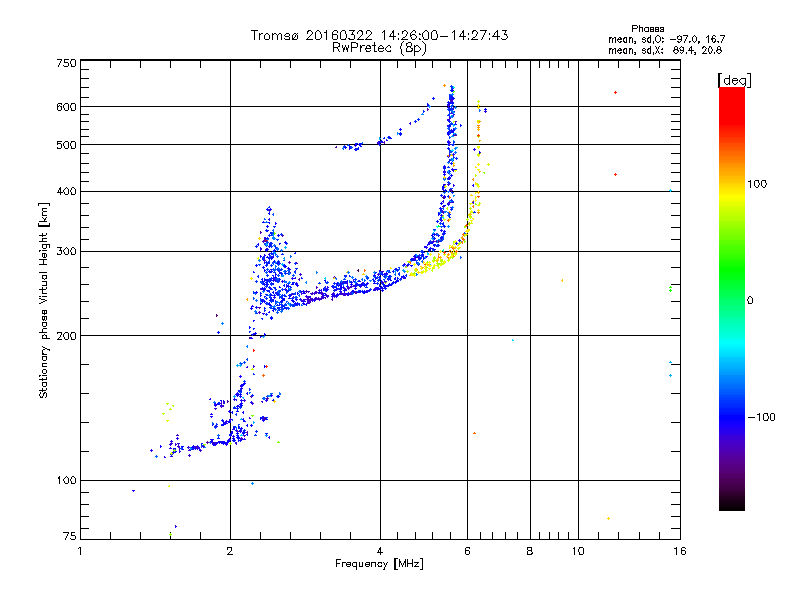The width and height of the screenshot is (800, 600).
Task: Click the 'Stationary phase Virtual Height [km]' label
Action: [x=43, y=300]
